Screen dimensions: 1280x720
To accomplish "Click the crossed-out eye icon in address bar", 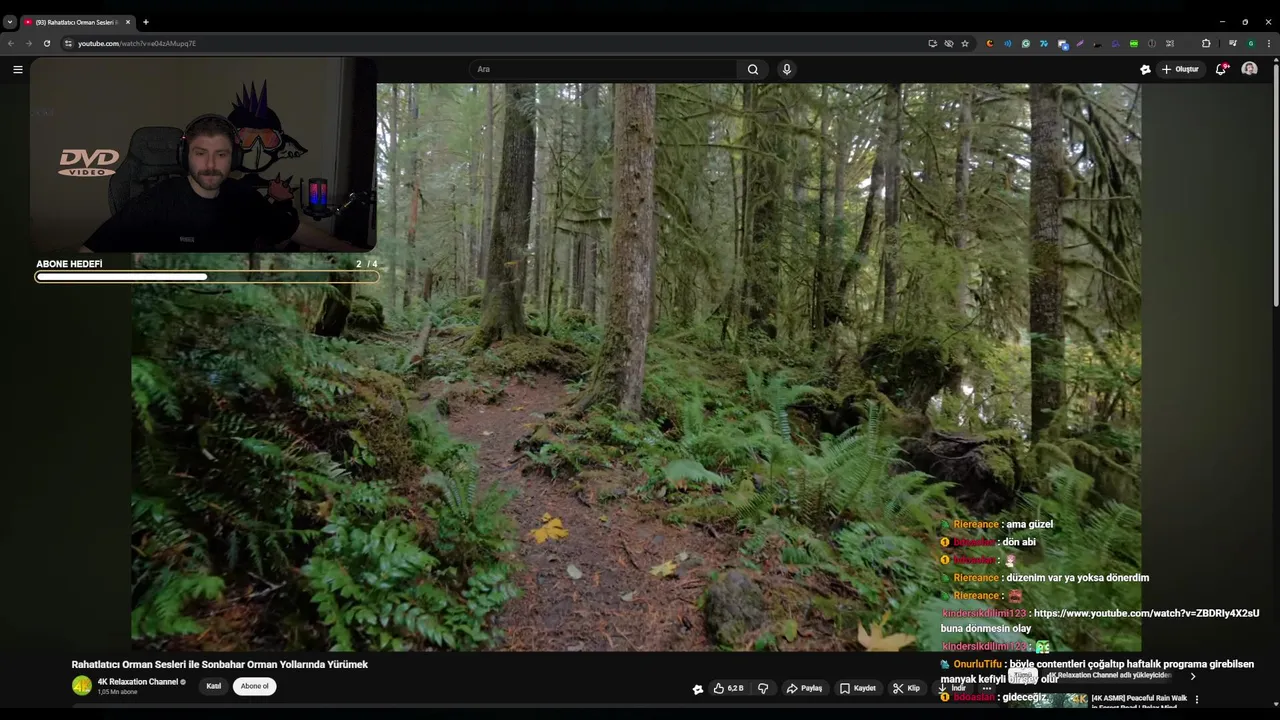I will point(949,43).
